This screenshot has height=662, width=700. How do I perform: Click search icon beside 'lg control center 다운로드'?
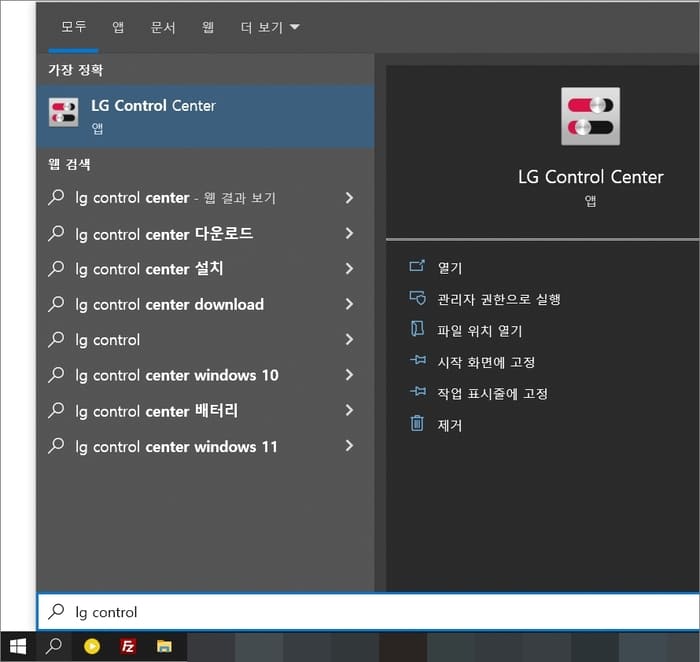click(56, 233)
